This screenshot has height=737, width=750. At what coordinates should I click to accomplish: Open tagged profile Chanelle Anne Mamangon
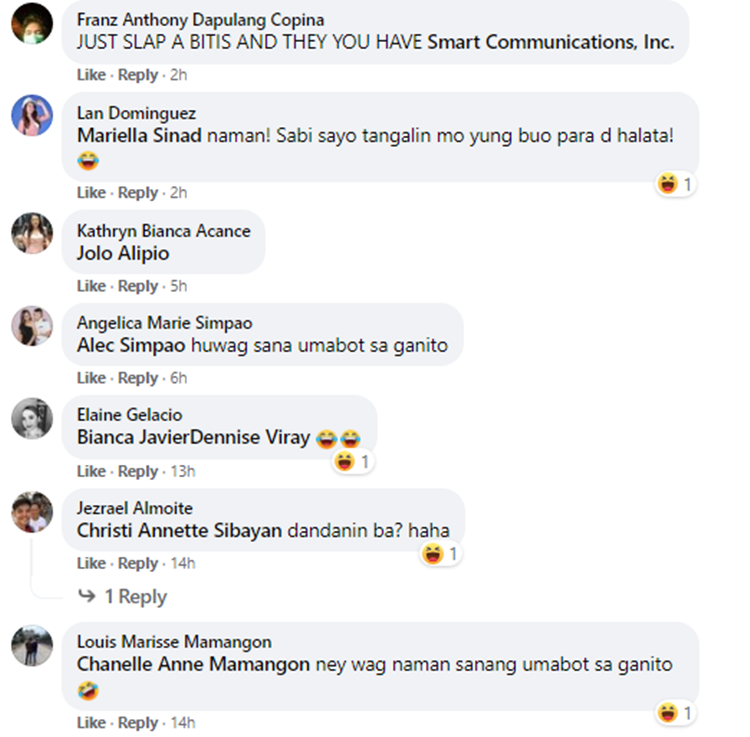click(x=193, y=664)
